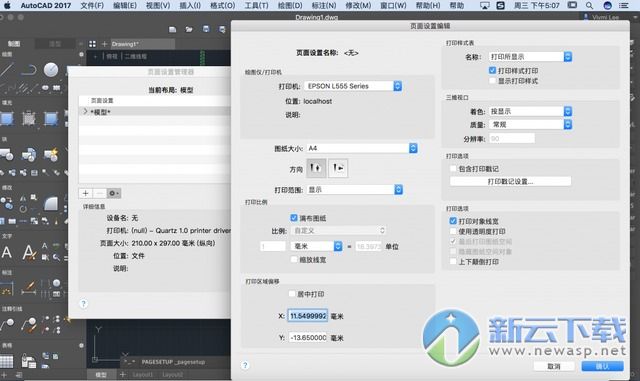Open the 视图(V) menu
This screenshot has height=381, width=640.
(x=158, y=5)
